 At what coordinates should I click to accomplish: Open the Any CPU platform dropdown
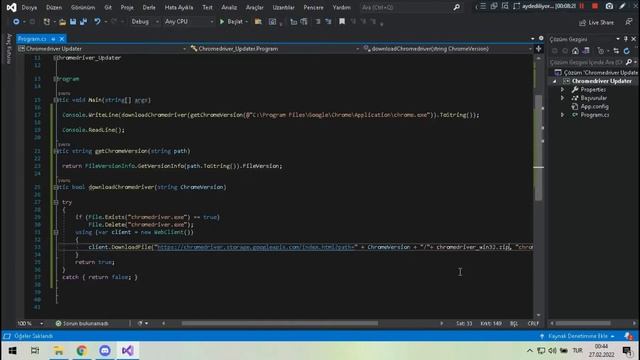click(x=189, y=22)
